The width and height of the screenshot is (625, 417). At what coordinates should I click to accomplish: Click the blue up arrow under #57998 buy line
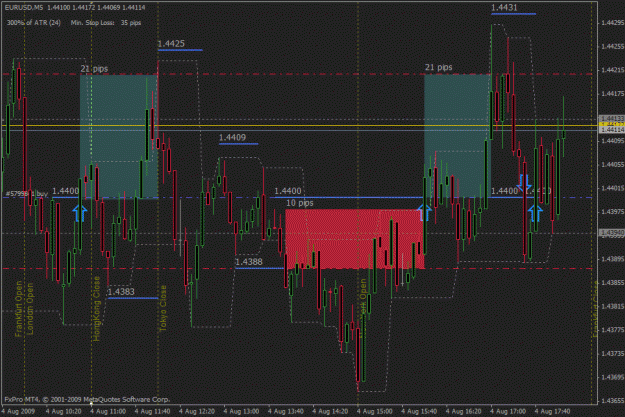tap(80, 213)
